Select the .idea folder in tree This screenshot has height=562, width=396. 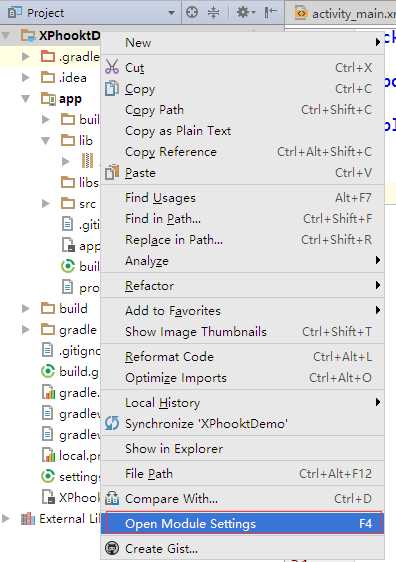(x=64, y=77)
